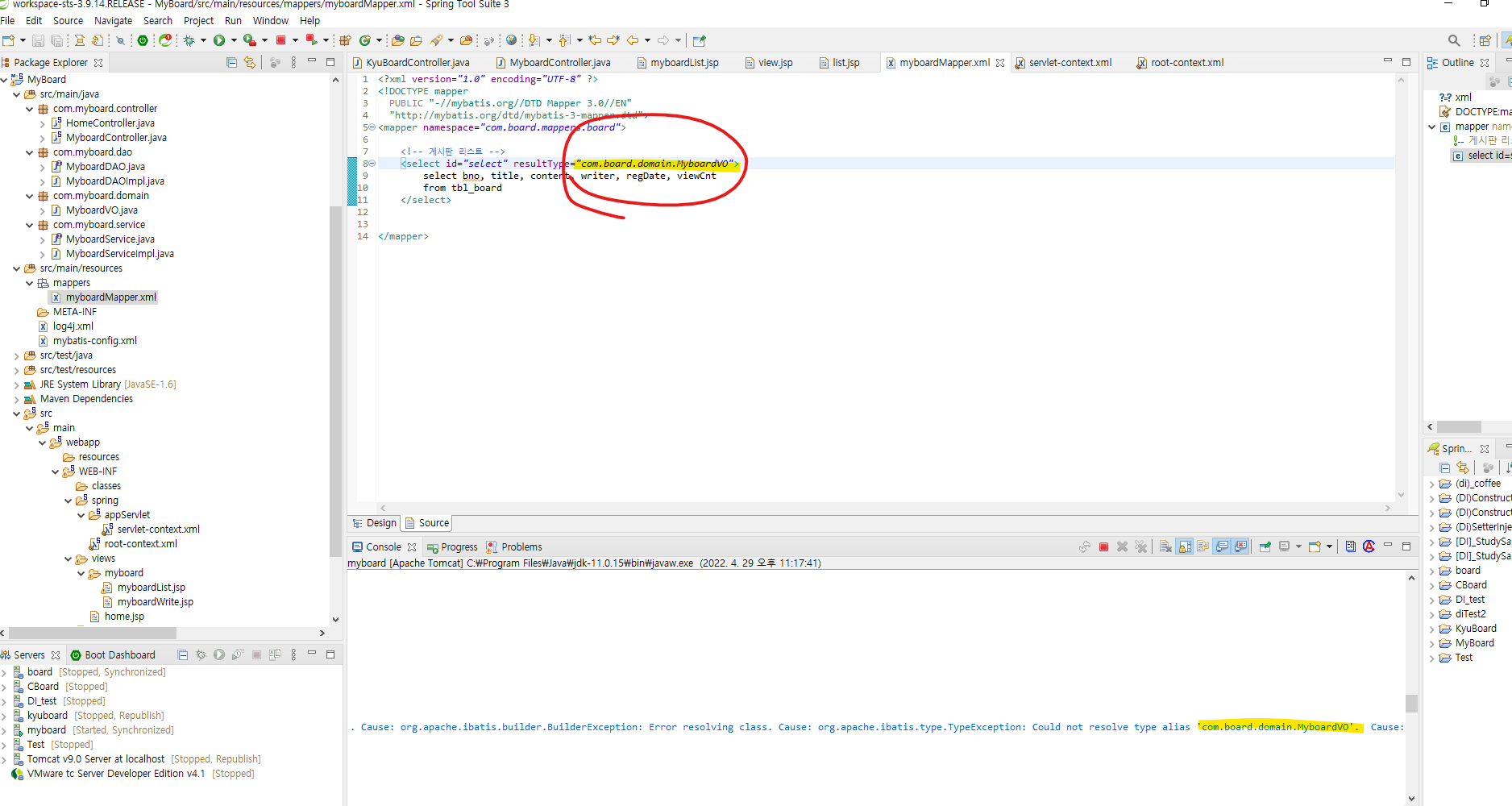The height and width of the screenshot is (806, 1512).
Task: Click the console vertical scrollbar thumb
Action: pos(1411,704)
